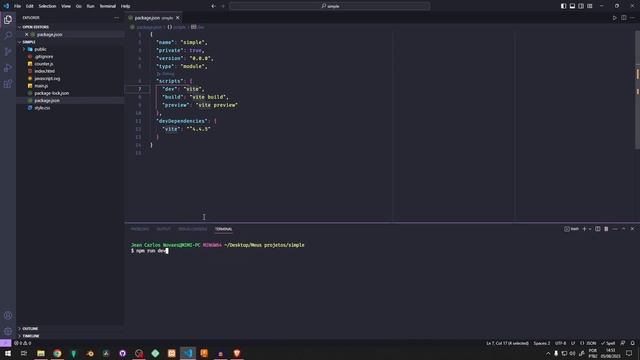640x360 pixels.
Task: Switch to the Problems panel tab
Action: tap(140, 229)
